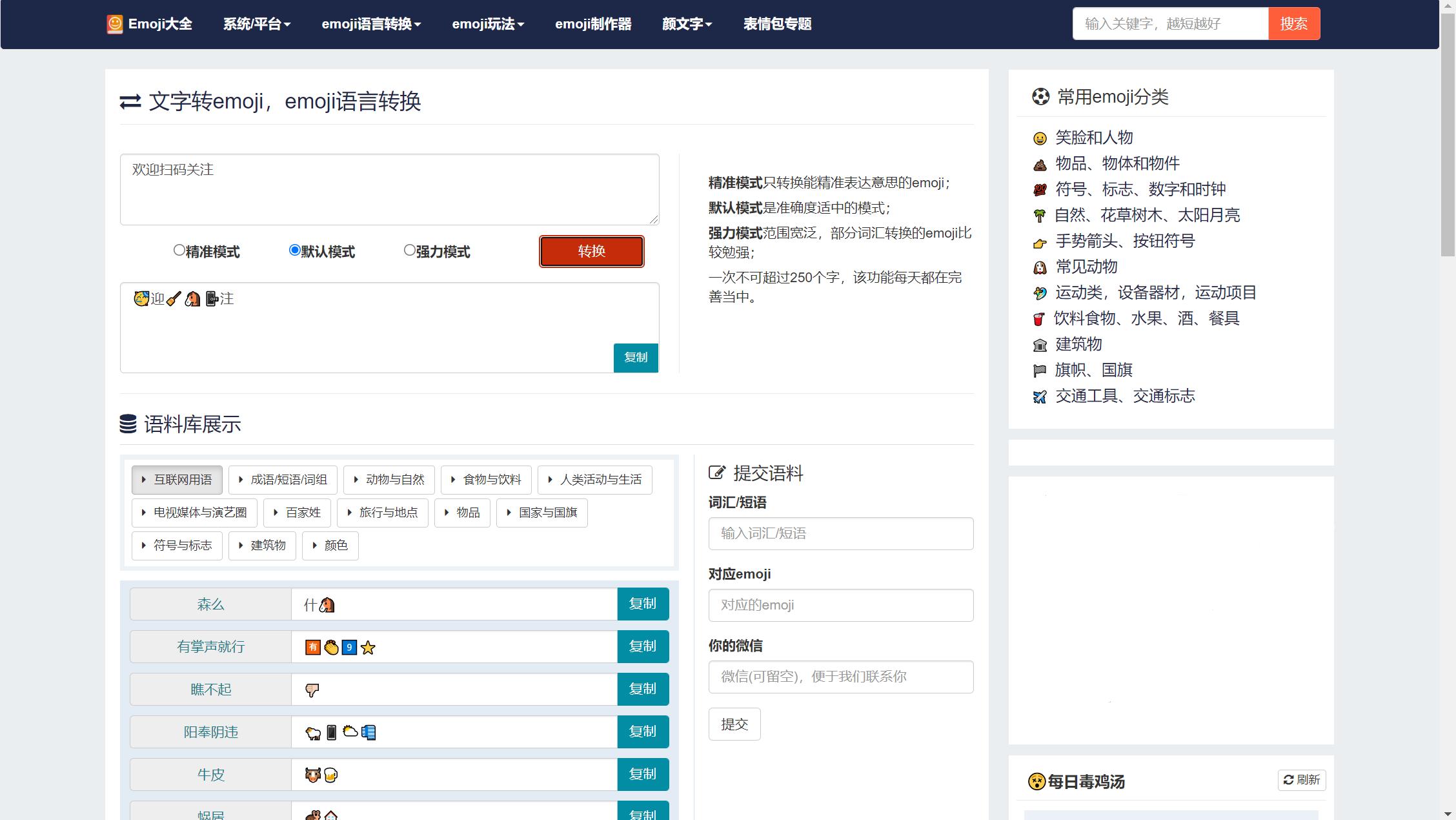Submit the form with the 提交 button
This screenshot has height=820, width=1456.
coord(734,724)
